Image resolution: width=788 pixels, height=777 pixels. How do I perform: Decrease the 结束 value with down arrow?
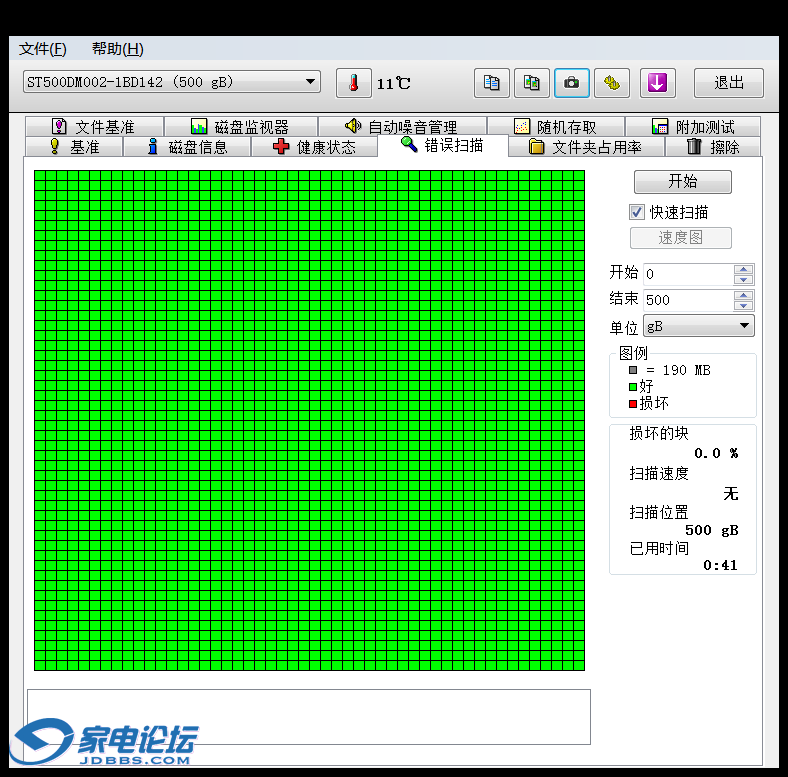[x=743, y=306]
